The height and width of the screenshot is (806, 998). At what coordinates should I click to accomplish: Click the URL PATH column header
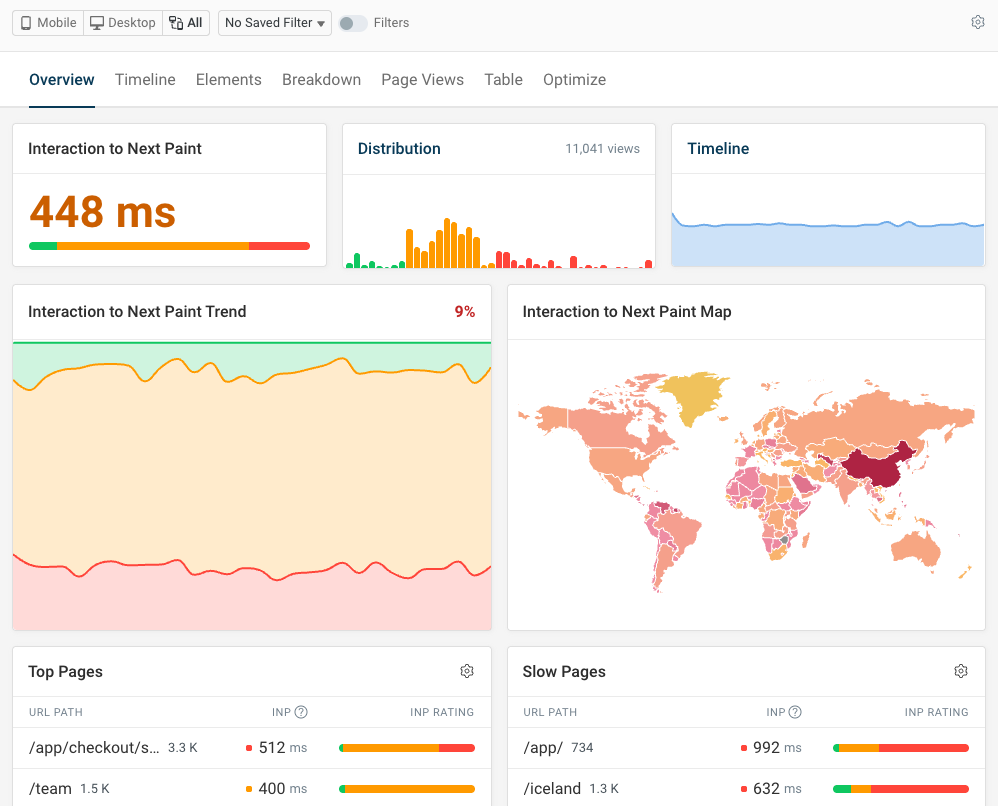coord(57,712)
